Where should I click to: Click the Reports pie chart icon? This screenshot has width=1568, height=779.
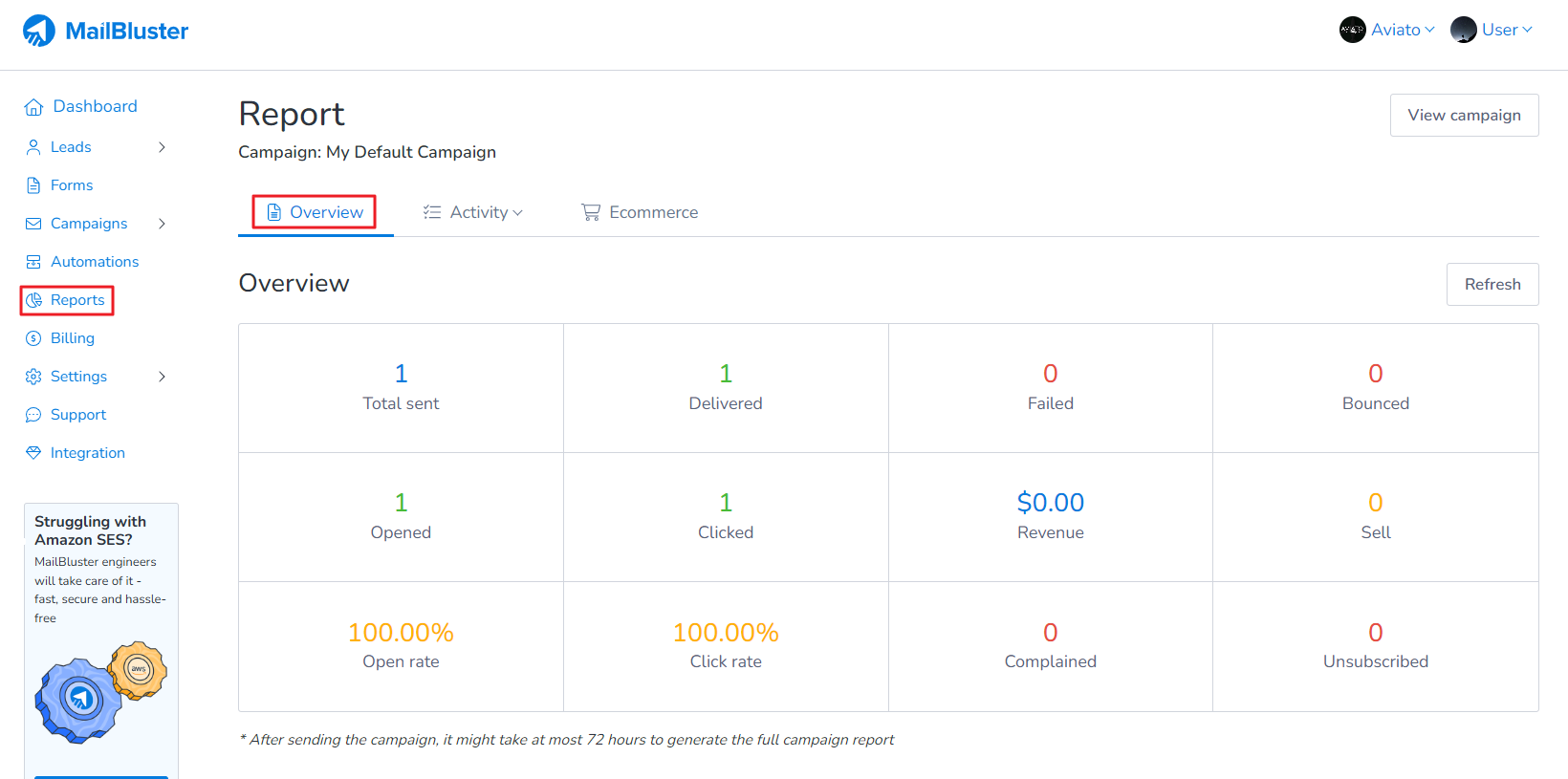click(33, 300)
